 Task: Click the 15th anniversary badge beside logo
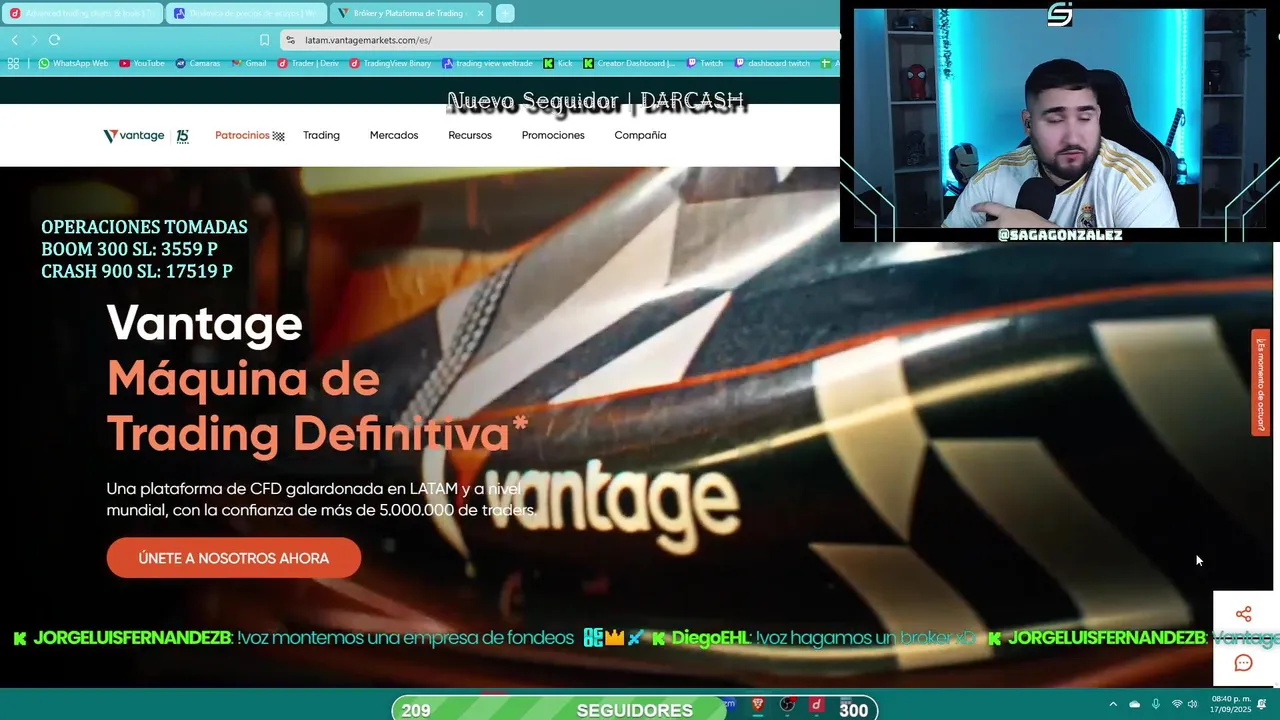tap(182, 136)
